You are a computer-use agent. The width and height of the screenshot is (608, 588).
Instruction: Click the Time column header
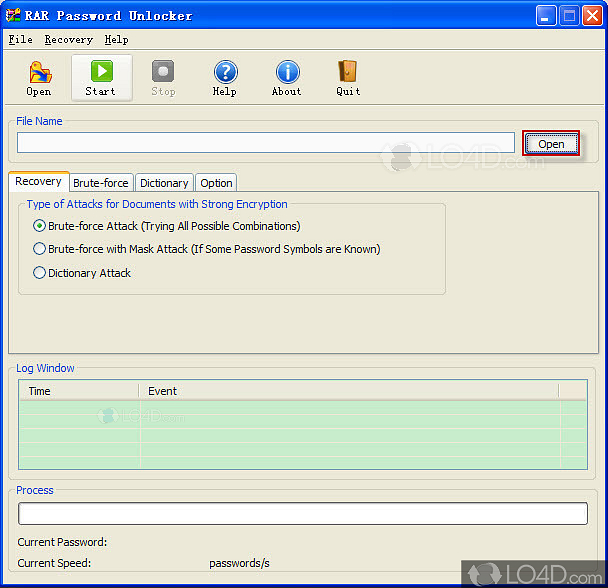click(79, 391)
